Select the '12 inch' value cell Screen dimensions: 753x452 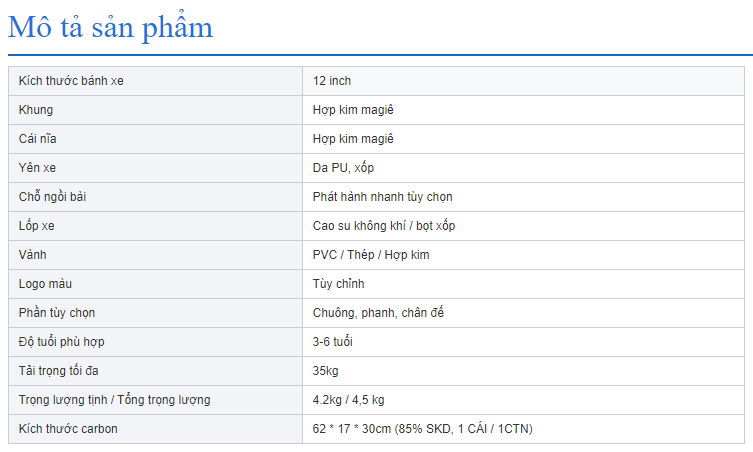pyautogui.click(x=332, y=81)
